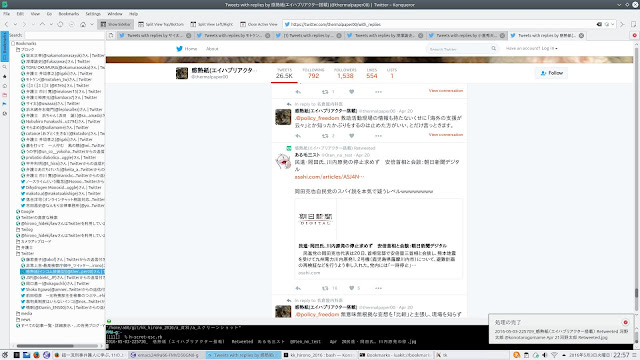The image size is (640, 360).
Task: Open the Likes 554 count
Action: (x=372, y=73)
